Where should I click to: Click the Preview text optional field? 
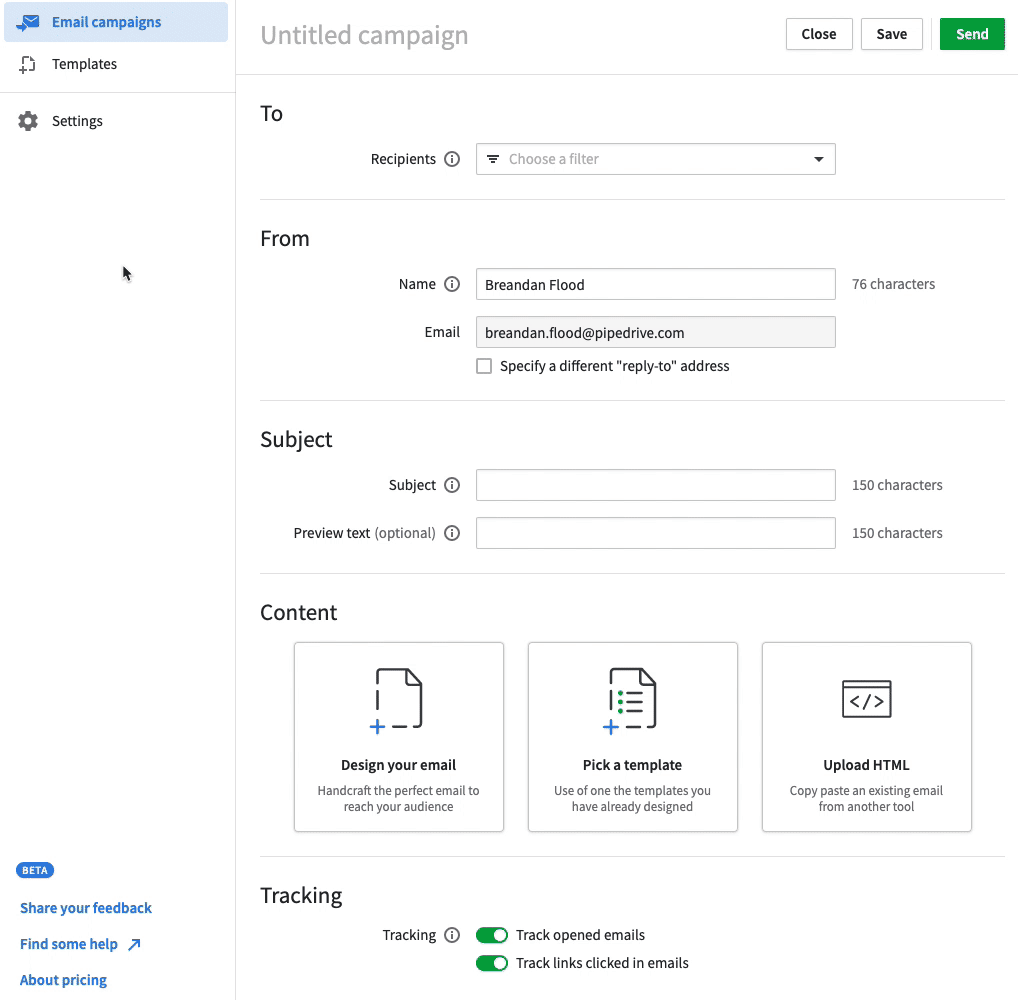tap(655, 532)
